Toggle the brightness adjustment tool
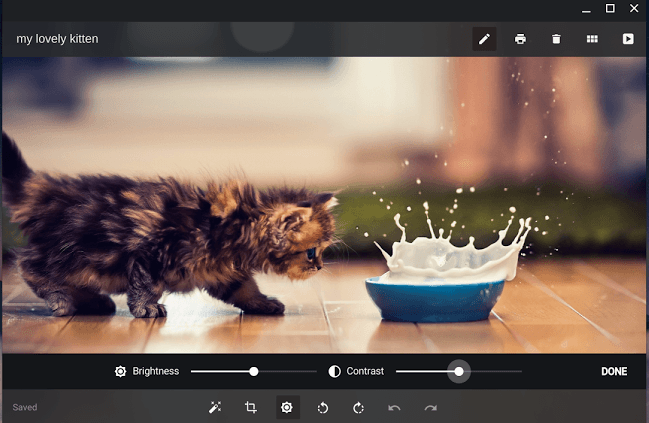This screenshot has width=649, height=423. [x=287, y=407]
